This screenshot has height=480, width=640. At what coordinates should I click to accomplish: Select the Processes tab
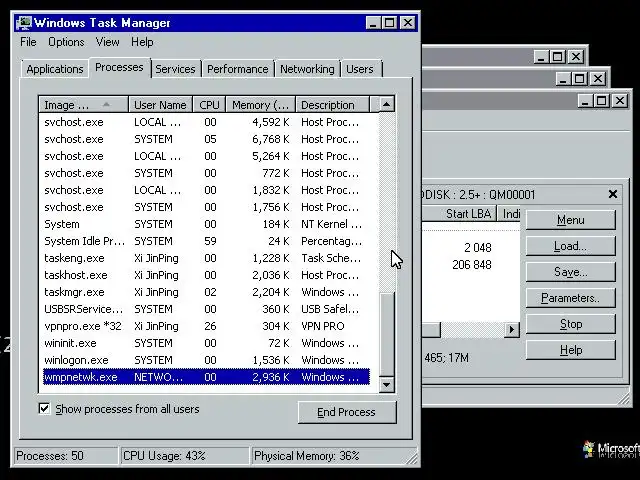[119, 67]
